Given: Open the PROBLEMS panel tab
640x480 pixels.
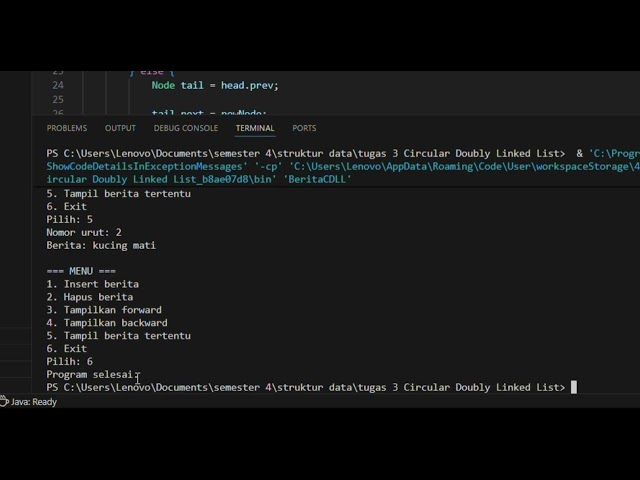Looking at the screenshot, I should [67, 128].
